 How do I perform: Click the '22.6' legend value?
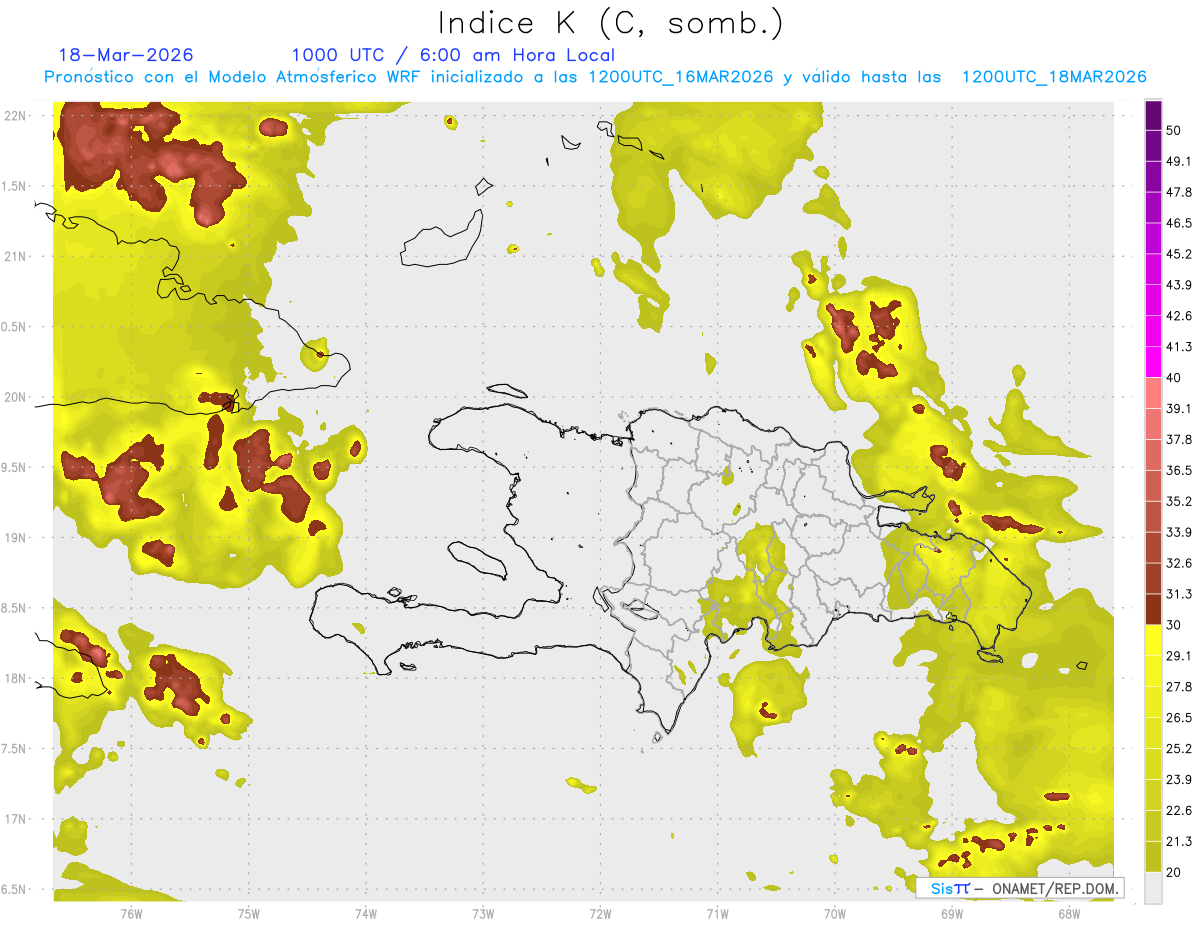[1178, 811]
